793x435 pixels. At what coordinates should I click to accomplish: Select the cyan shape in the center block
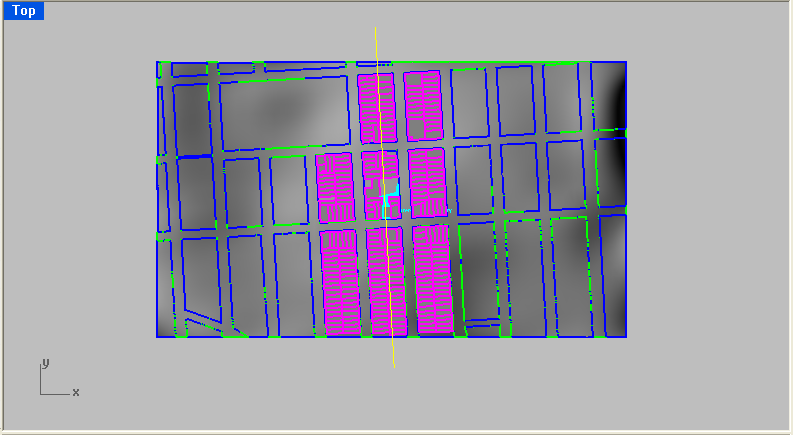click(x=391, y=199)
